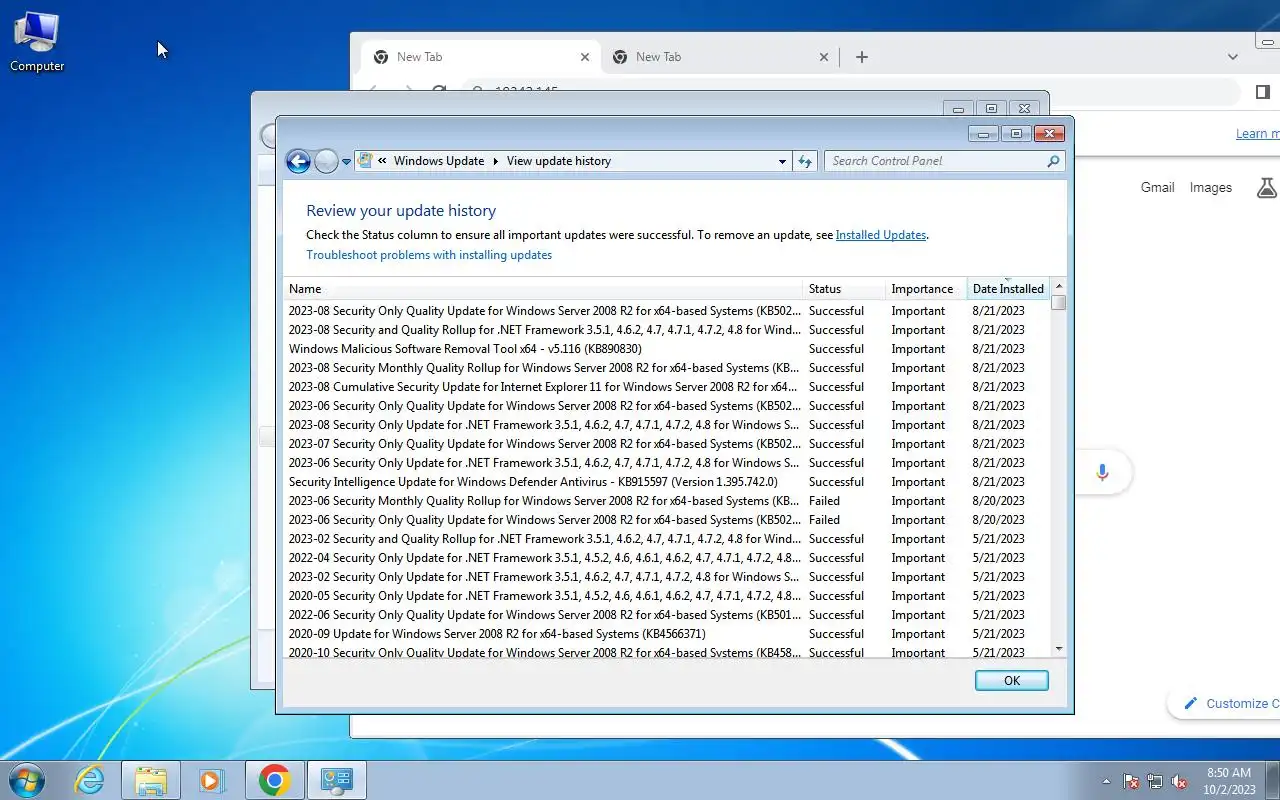Select the View update history breadcrumb
This screenshot has width=1280, height=800.
[558, 161]
